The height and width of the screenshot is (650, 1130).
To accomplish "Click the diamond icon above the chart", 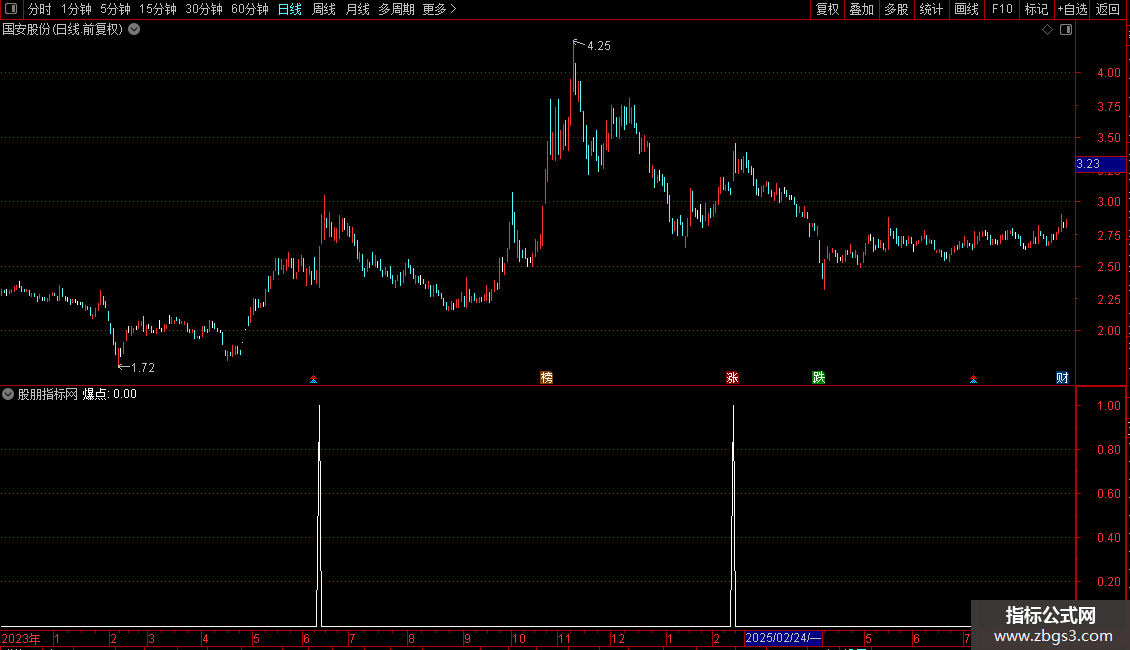I will (x=1047, y=30).
